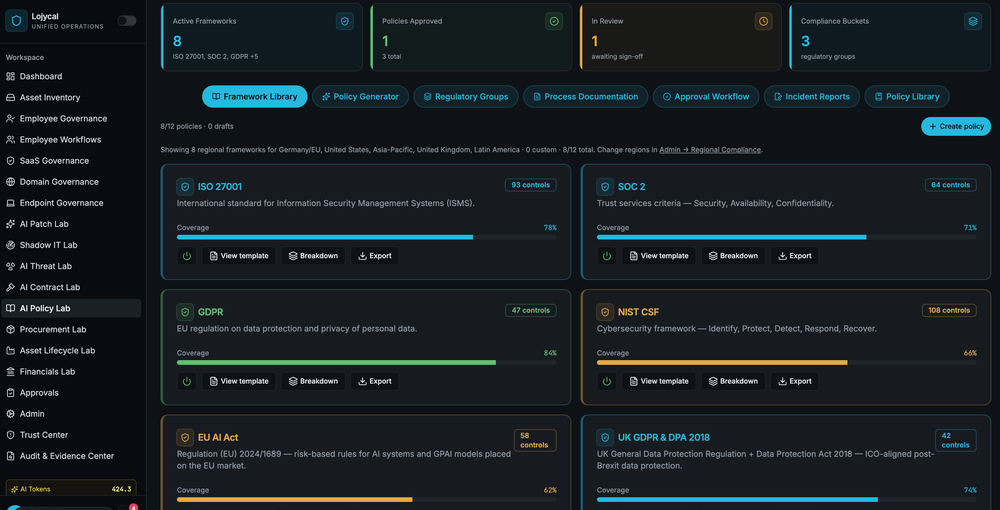The height and width of the screenshot is (510, 1000).
Task: Click the AI Policy Lab book icon
Action: tap(10, 308)
